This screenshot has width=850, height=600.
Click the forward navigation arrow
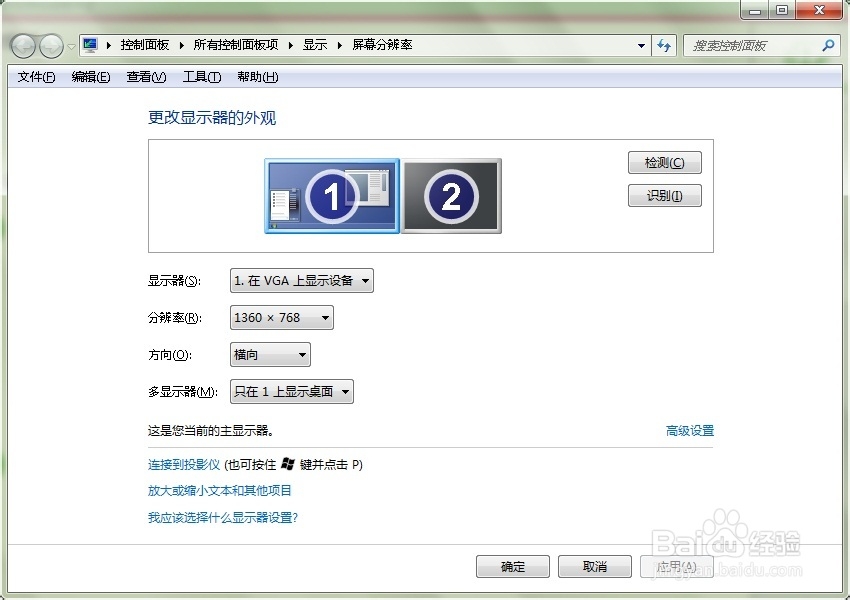pyautogui.click(x=48, y=45)
